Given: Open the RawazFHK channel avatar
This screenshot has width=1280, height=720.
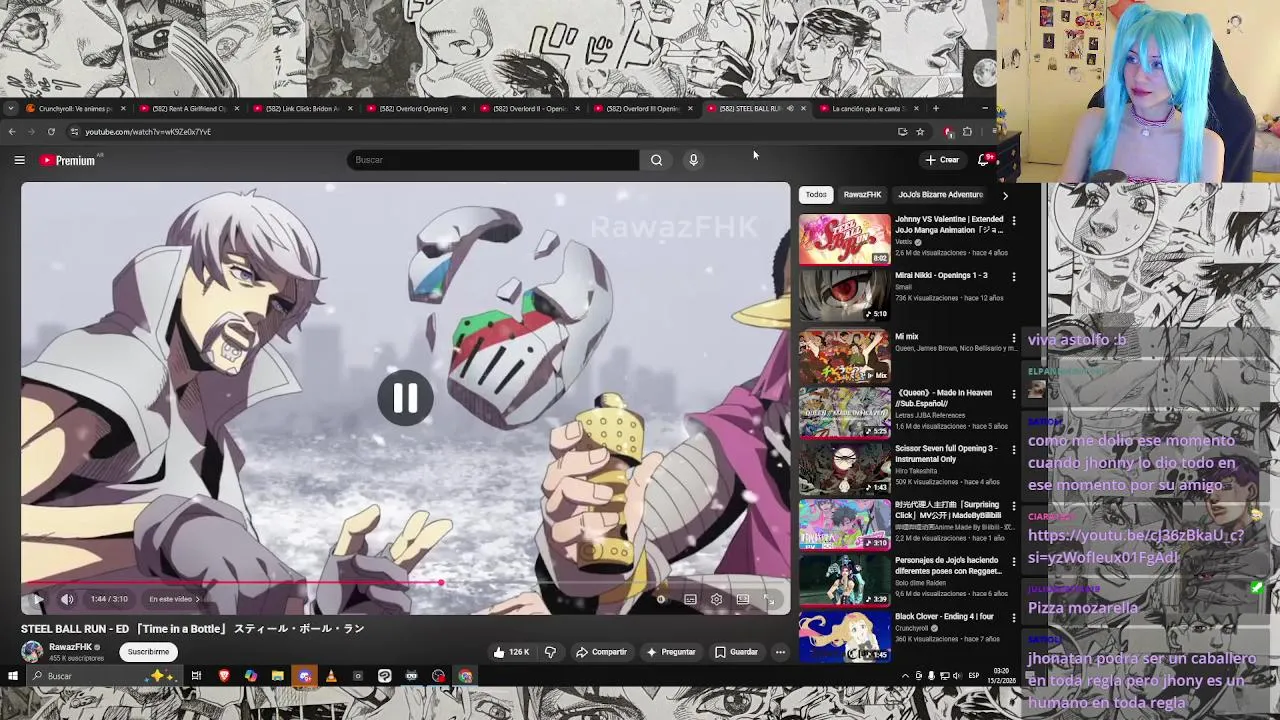Looking at the screenshot, I should pos(32,652).
